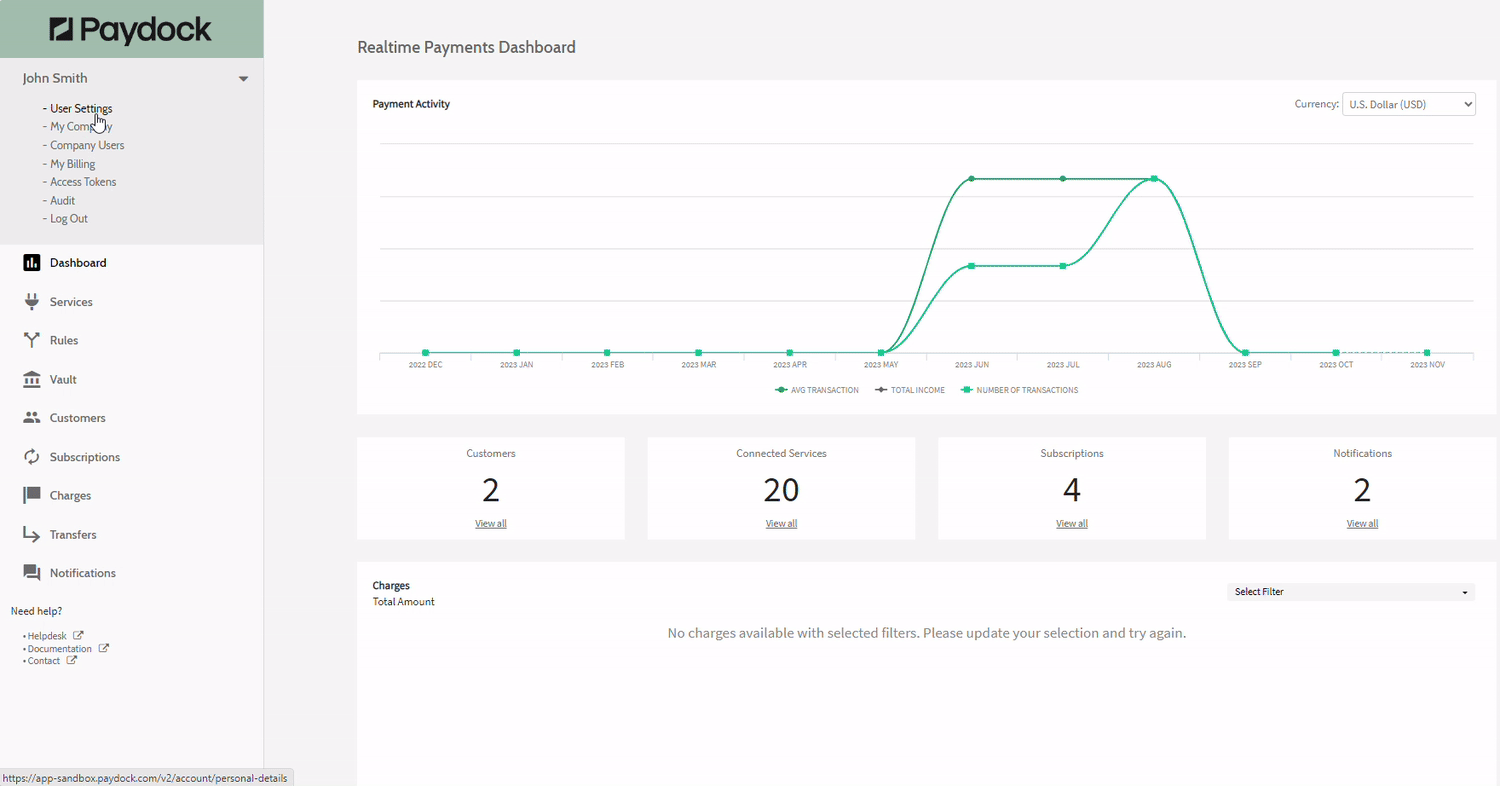Select Access Tokens from account menu
This screenshot has height=786, width=1500.
click(83, 182)
